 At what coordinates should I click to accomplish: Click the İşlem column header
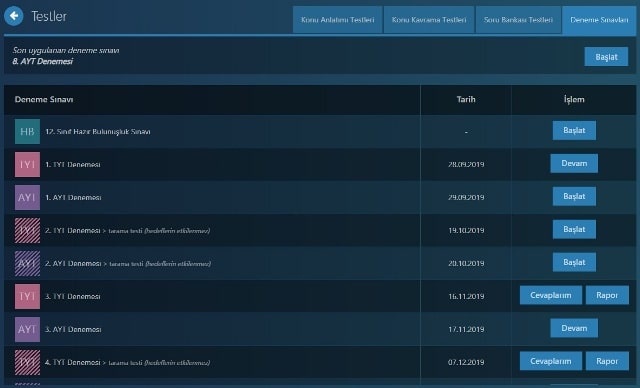point(574,99)
